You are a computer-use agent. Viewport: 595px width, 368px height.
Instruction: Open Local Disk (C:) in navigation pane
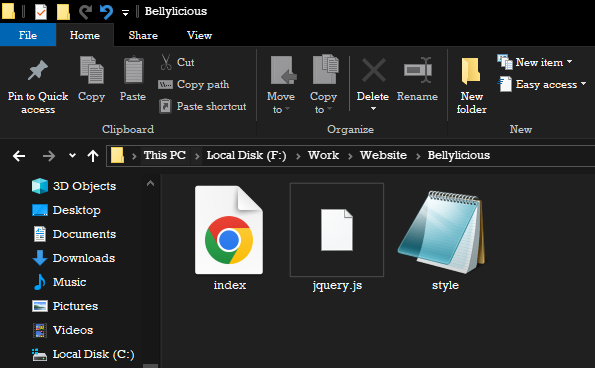click(x=83, y=354)
